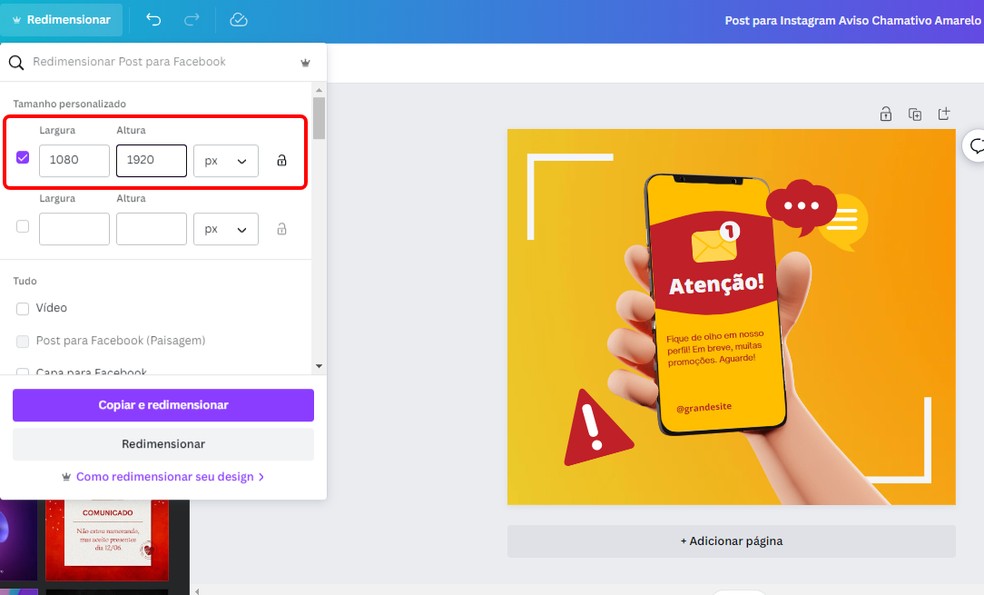Click the cloud save status icon
Screen dimensions: 984x595
[x=238, y=19]
